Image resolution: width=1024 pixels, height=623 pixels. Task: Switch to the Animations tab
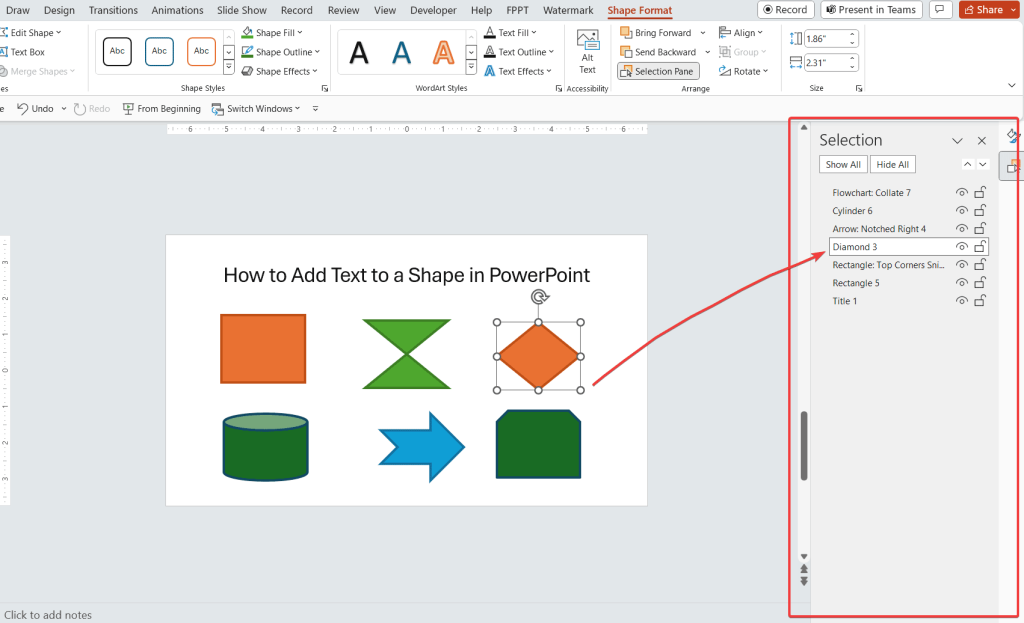[x=177, y=10]
